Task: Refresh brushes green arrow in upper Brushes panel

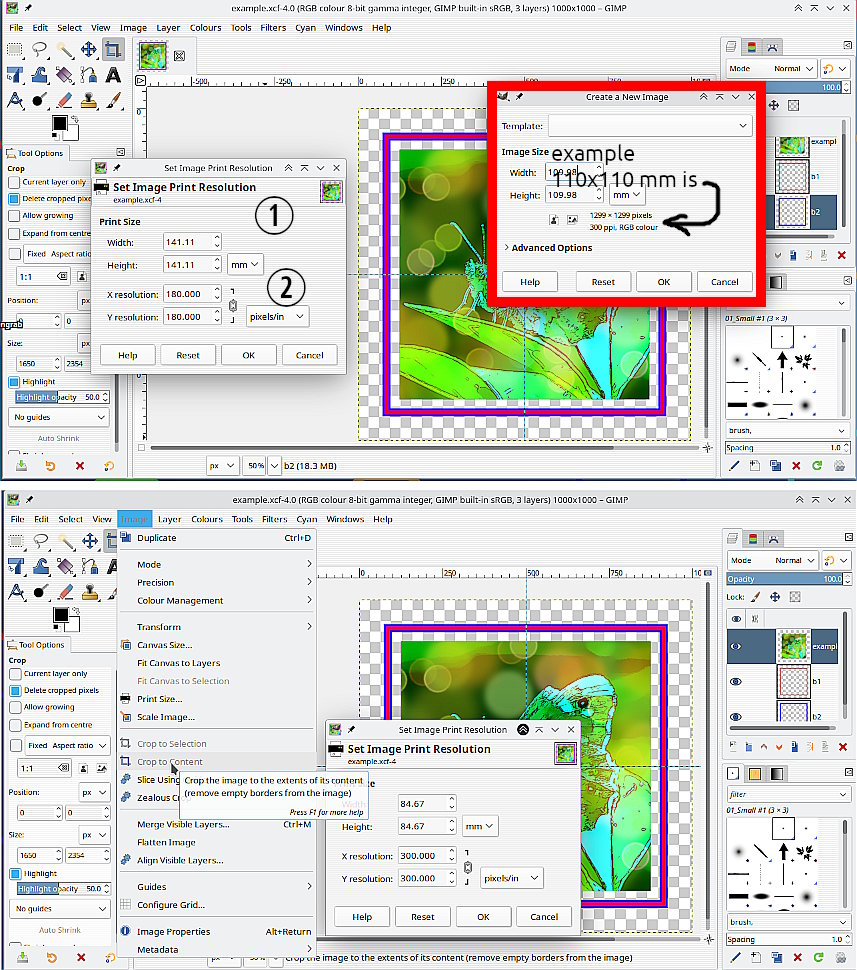Action: point(817,466)
